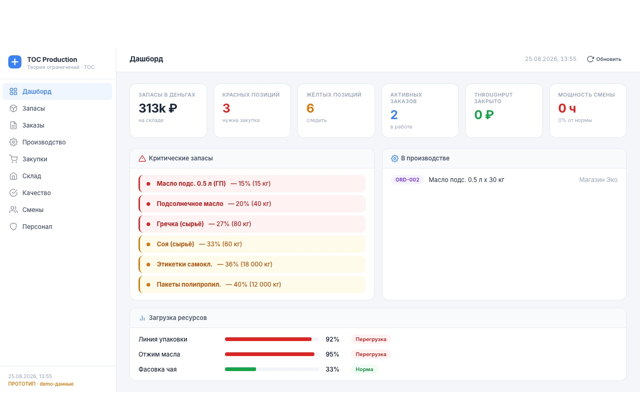Click the Перегрузка badge for Линия упаковки
The width and height of the screenshot is (640, 400).
(371, 339)
